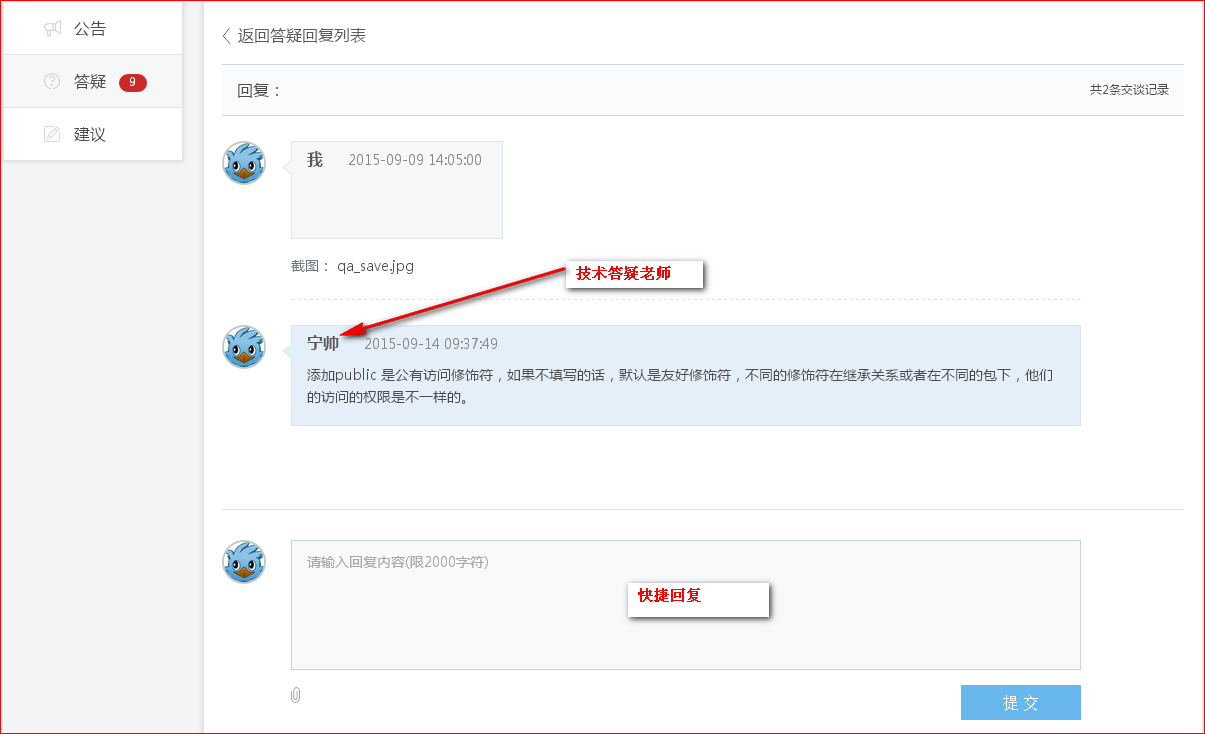This screenshot has width=1205, height=734.
Task: Click the back chevron arrow icon
Action: (227, 36)
